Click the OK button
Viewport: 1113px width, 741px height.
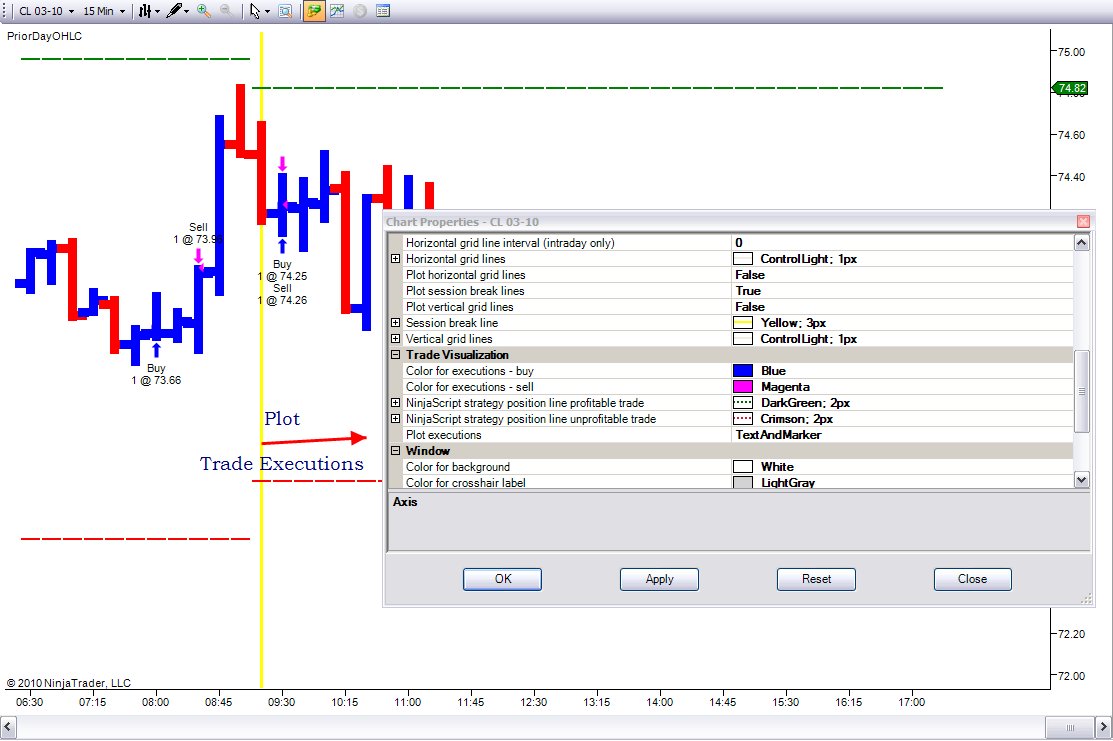coord(503,579)
